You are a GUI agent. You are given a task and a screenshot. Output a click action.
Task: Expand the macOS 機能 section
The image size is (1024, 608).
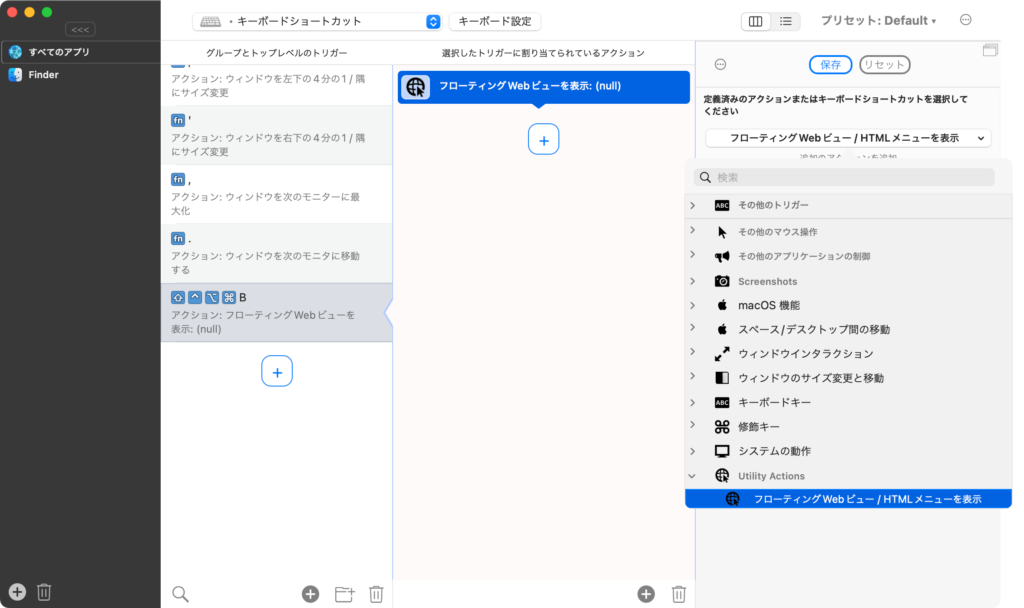click(x=691, y=305)
